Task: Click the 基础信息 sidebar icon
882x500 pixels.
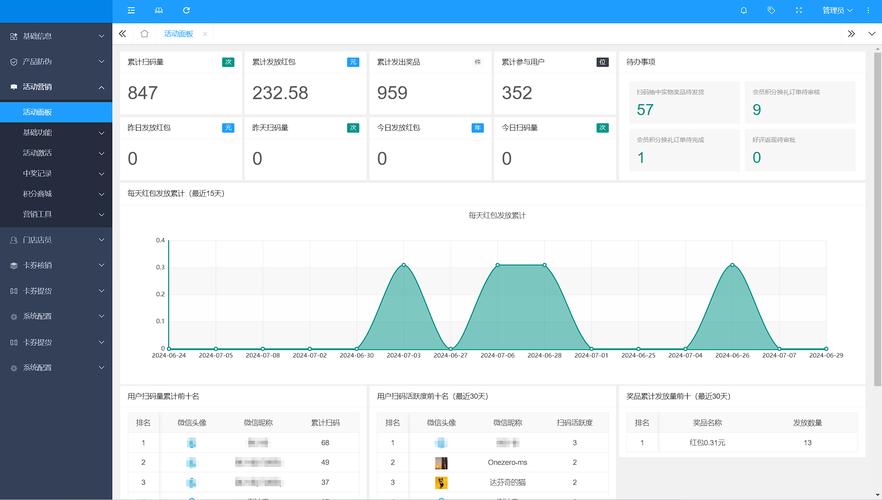Action: [x=14, y=36]
